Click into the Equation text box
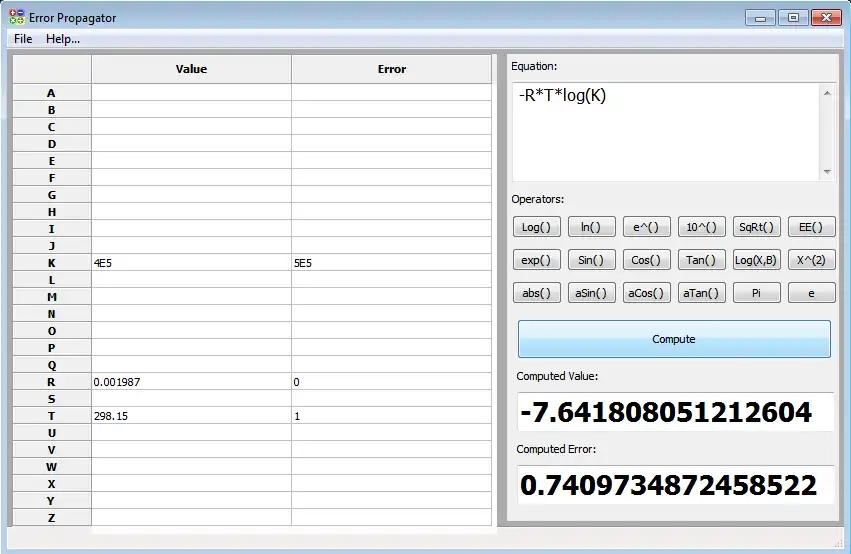Image resolution: width=851 pixels, height=554 pixels. coord(666,132)
